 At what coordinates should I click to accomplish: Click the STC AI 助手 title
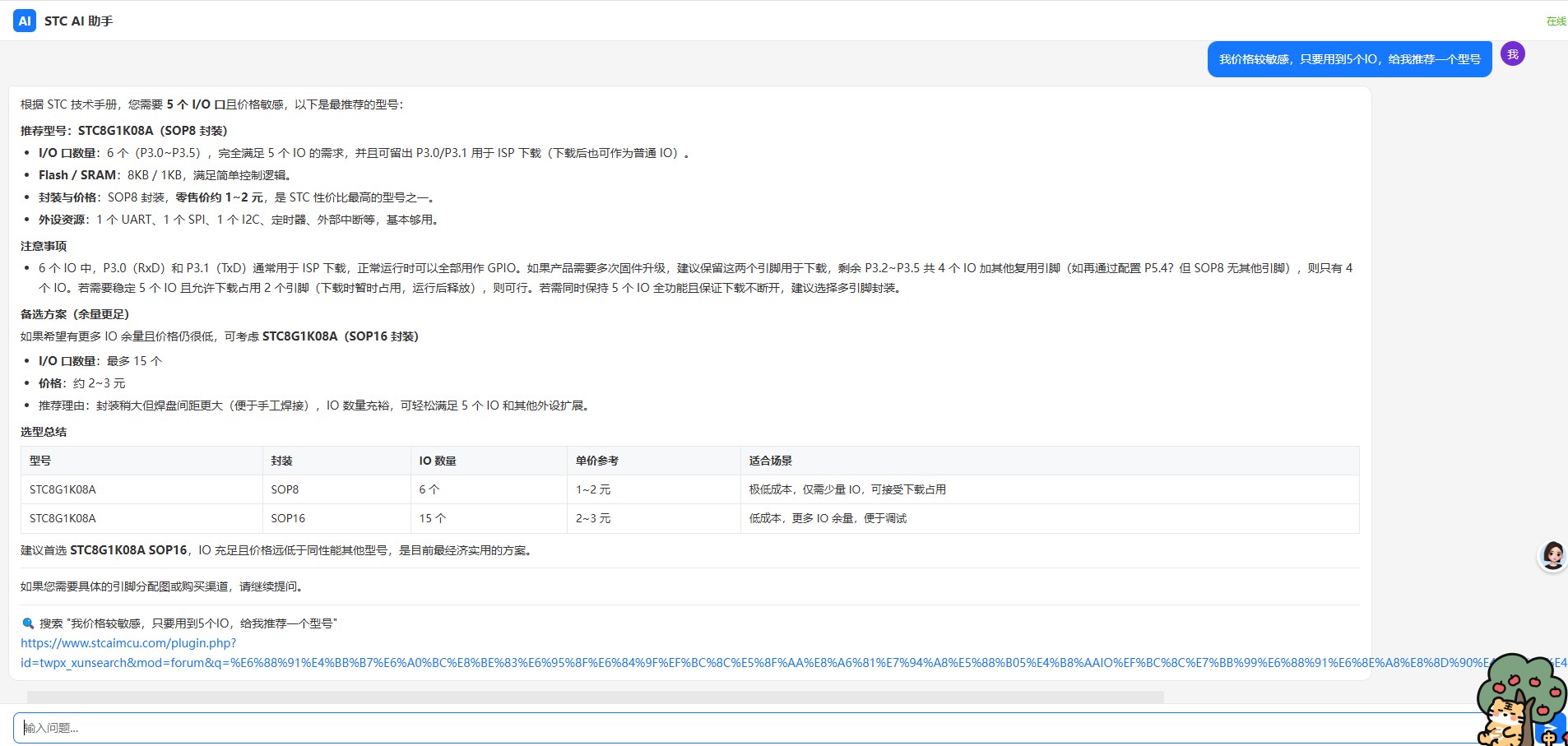(78, 21)
